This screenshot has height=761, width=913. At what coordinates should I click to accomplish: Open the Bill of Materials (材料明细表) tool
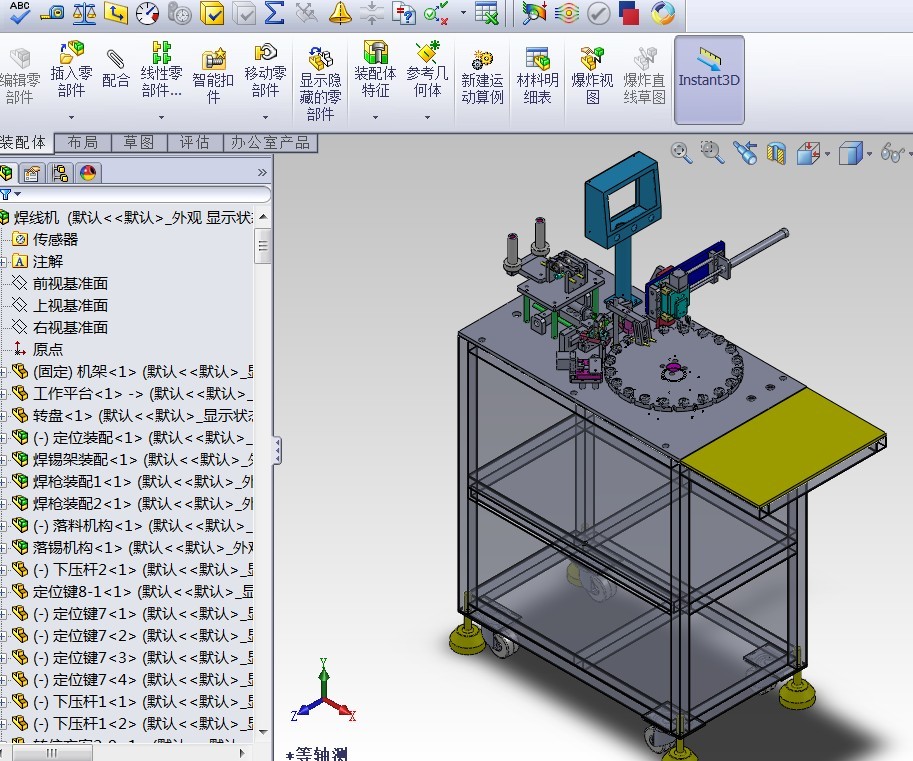[x=537, y=76]
